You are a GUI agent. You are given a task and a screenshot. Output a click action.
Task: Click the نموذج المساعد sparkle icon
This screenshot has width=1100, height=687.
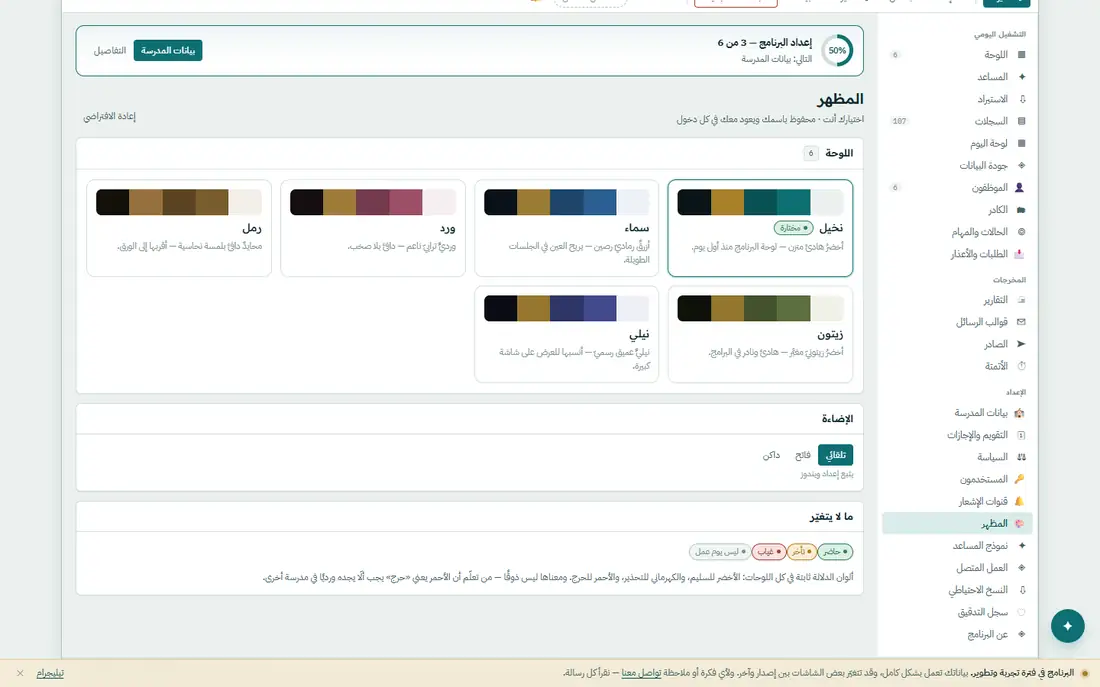click(1021, 545)
